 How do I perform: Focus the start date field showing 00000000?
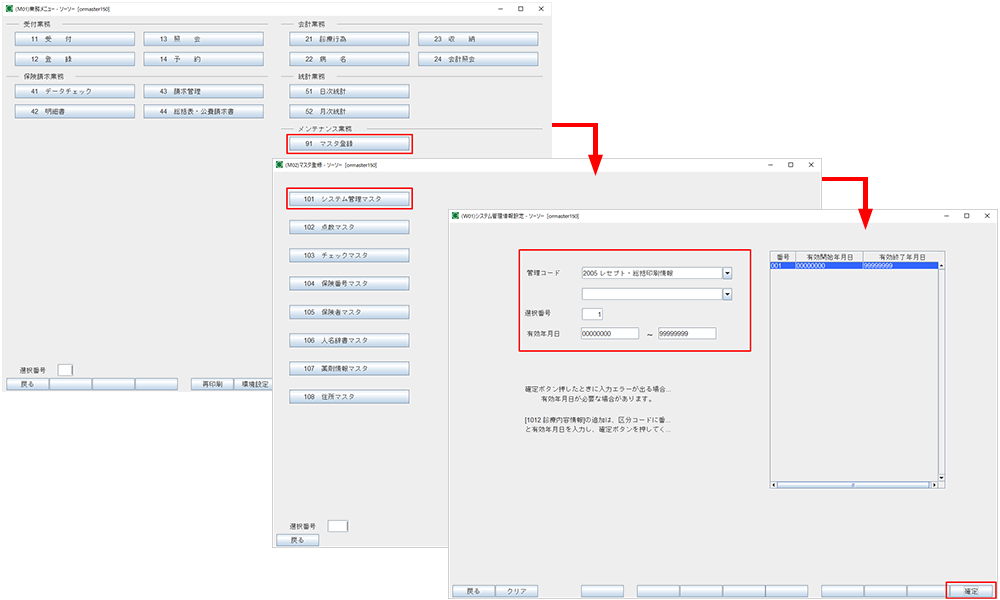click(x=609, y=334)
